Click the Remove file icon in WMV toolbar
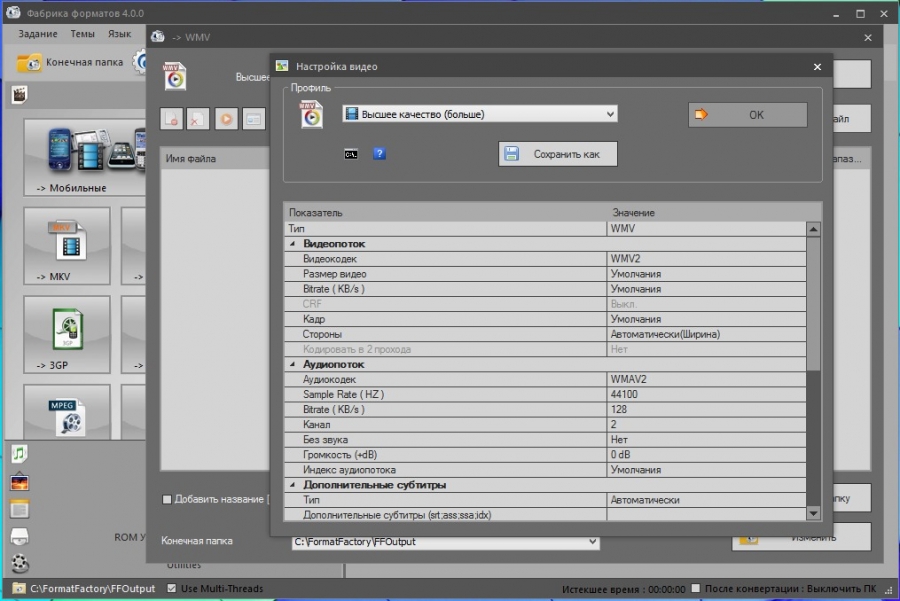The image size is (900, 601). point(198,119)
